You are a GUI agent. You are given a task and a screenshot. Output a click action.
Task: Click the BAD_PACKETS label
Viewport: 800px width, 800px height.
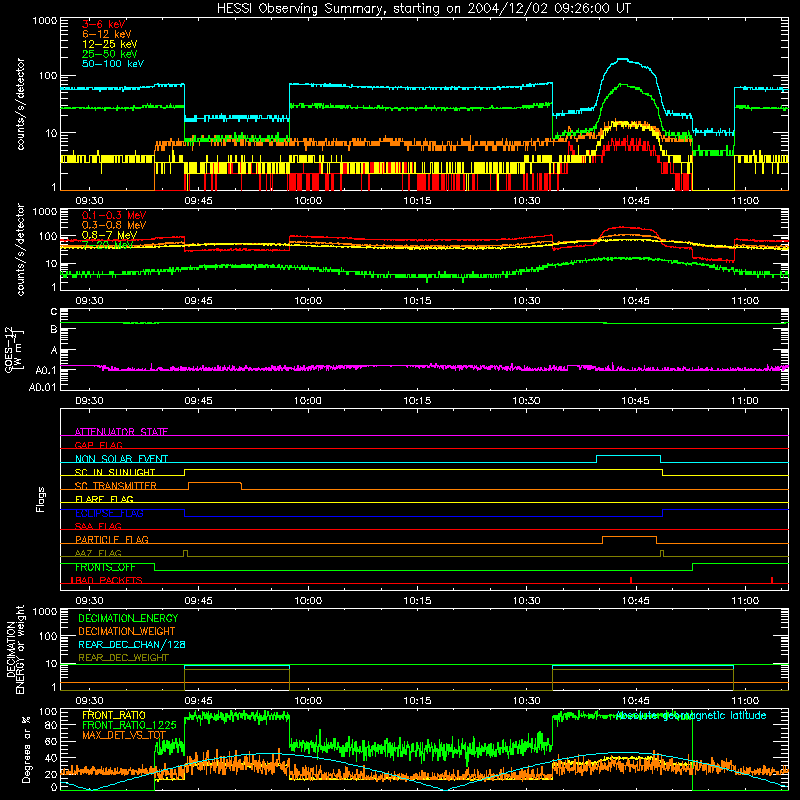pyautogui.click(x=107, y=580)
